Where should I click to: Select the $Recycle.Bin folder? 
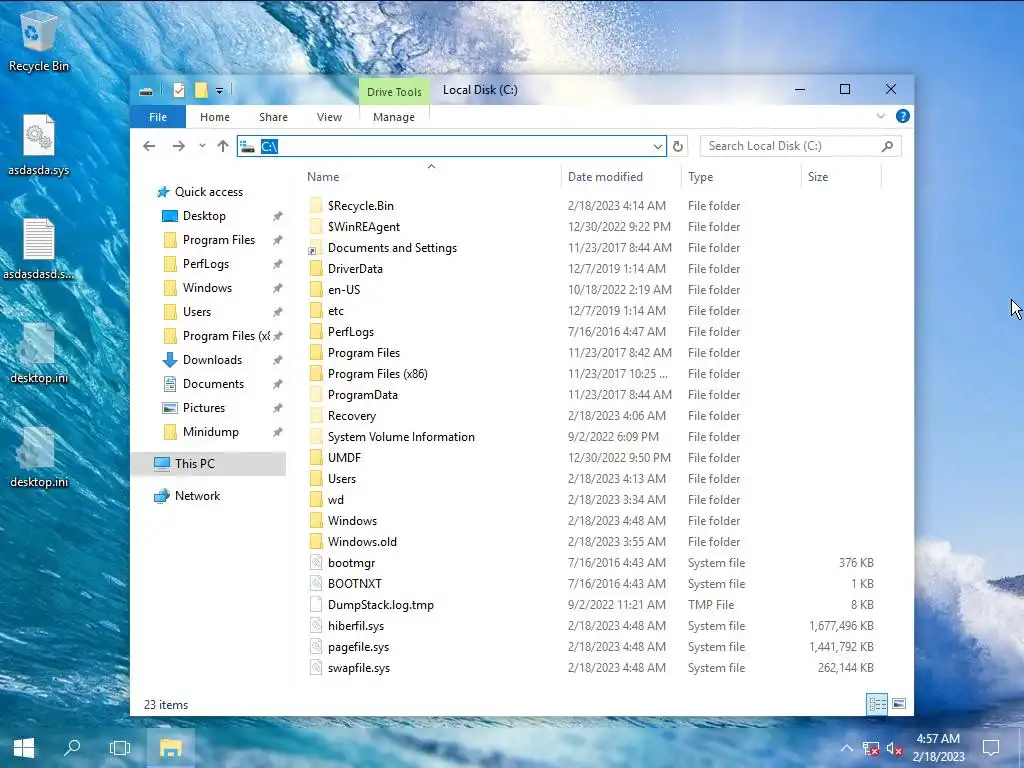tap(360, 206)
